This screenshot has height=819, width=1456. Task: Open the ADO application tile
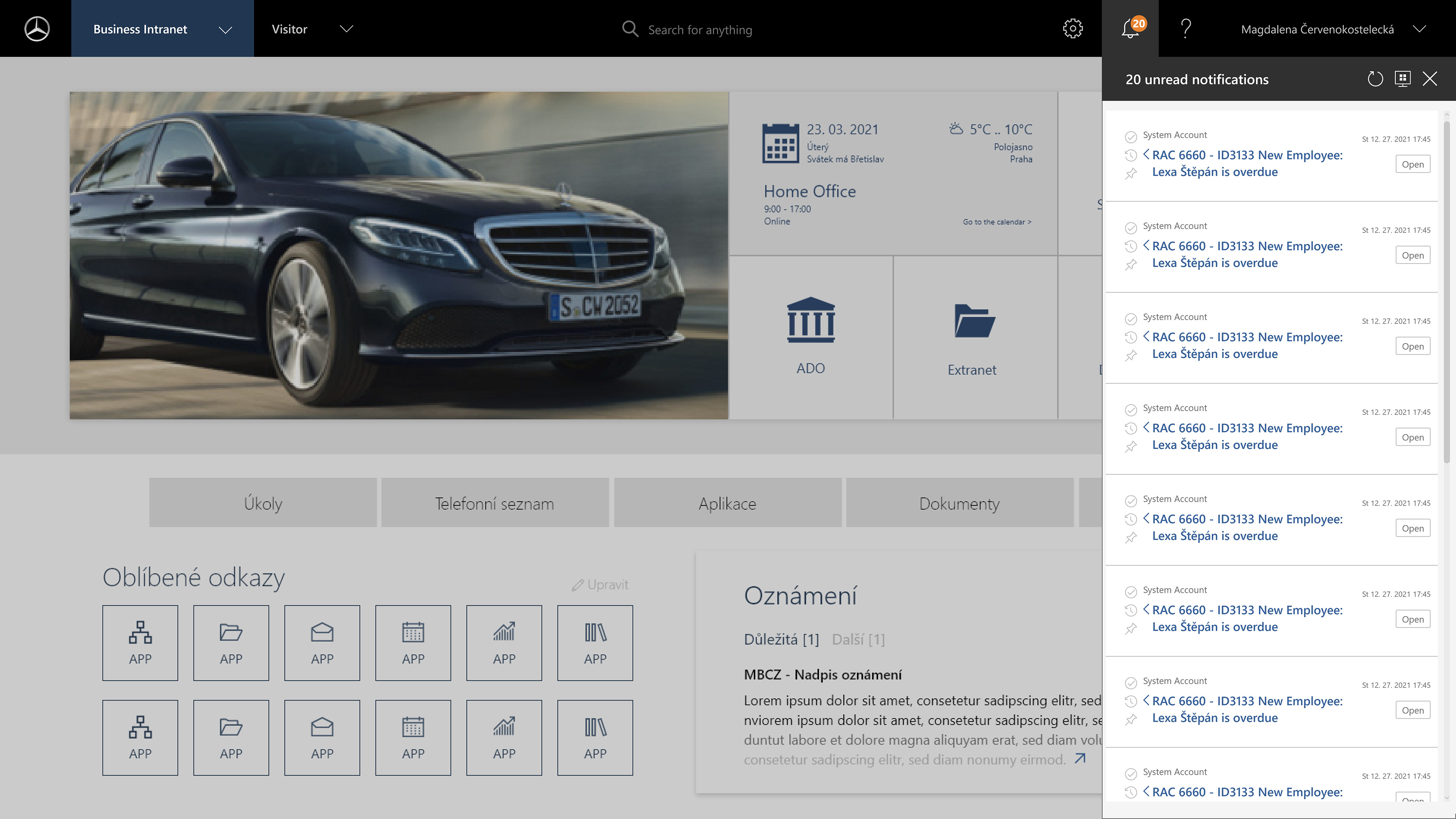coord(811,336)
